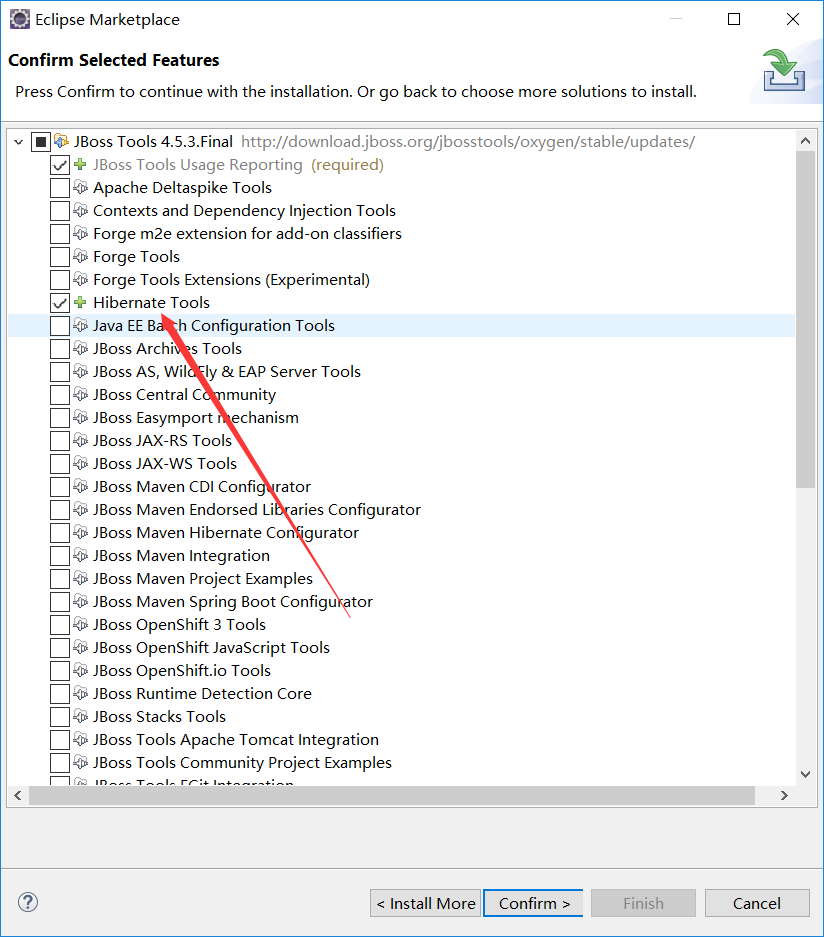Click the JBoss Maven Integration feature icon
The image size is (824, 937).
pyautogui.click(x=81, y=556)
